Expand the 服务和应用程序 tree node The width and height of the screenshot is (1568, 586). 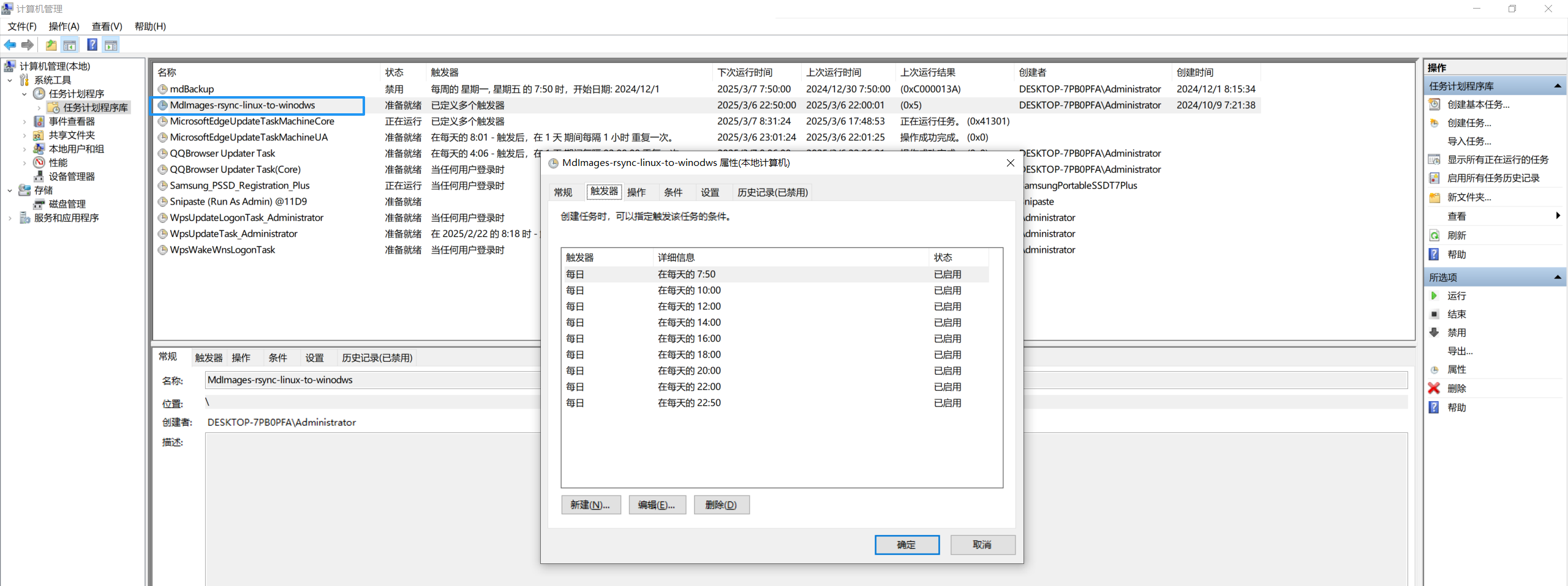[10, 218]
